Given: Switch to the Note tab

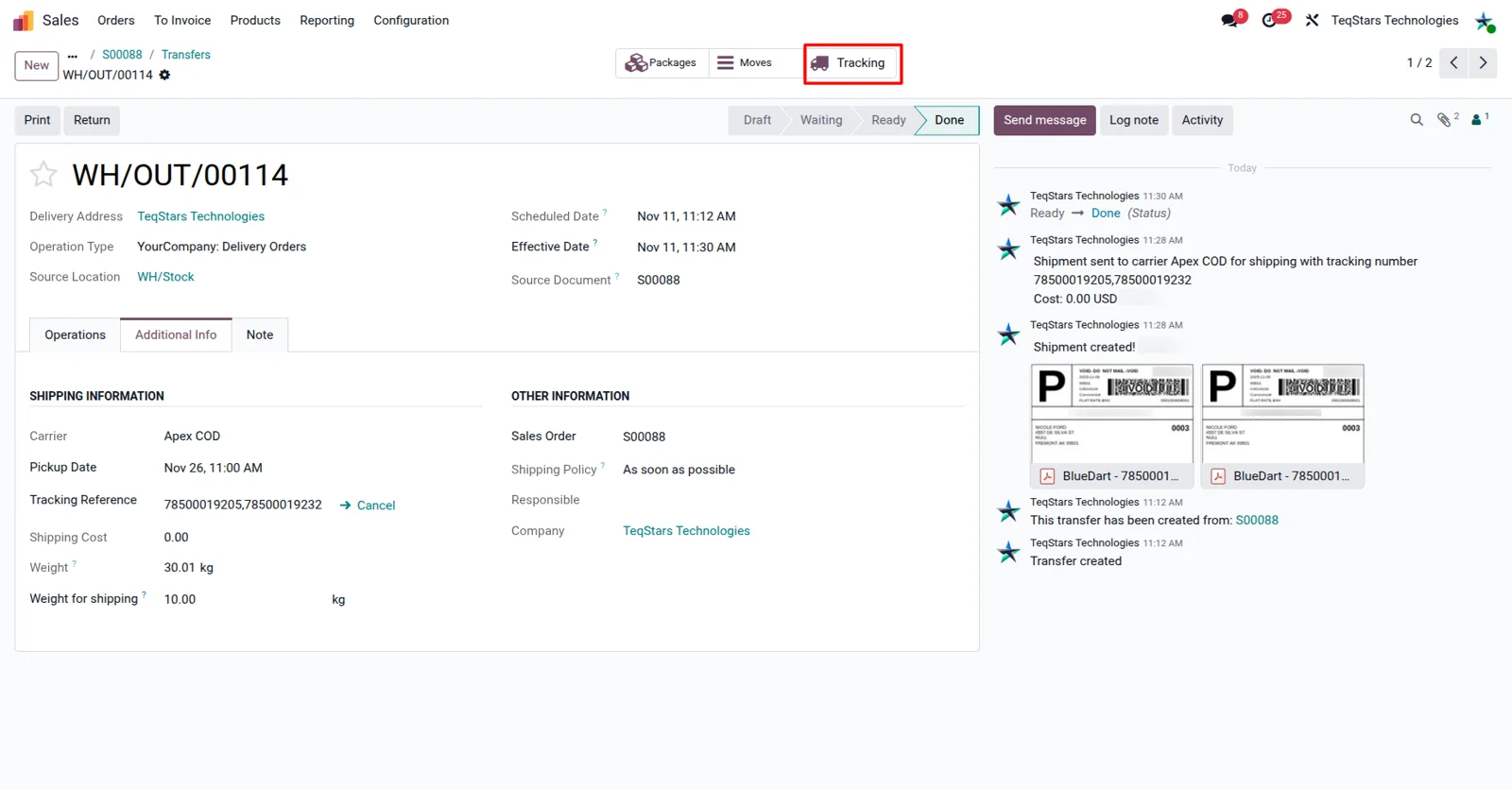Looking at the screenshot, I should coord(260,334).
